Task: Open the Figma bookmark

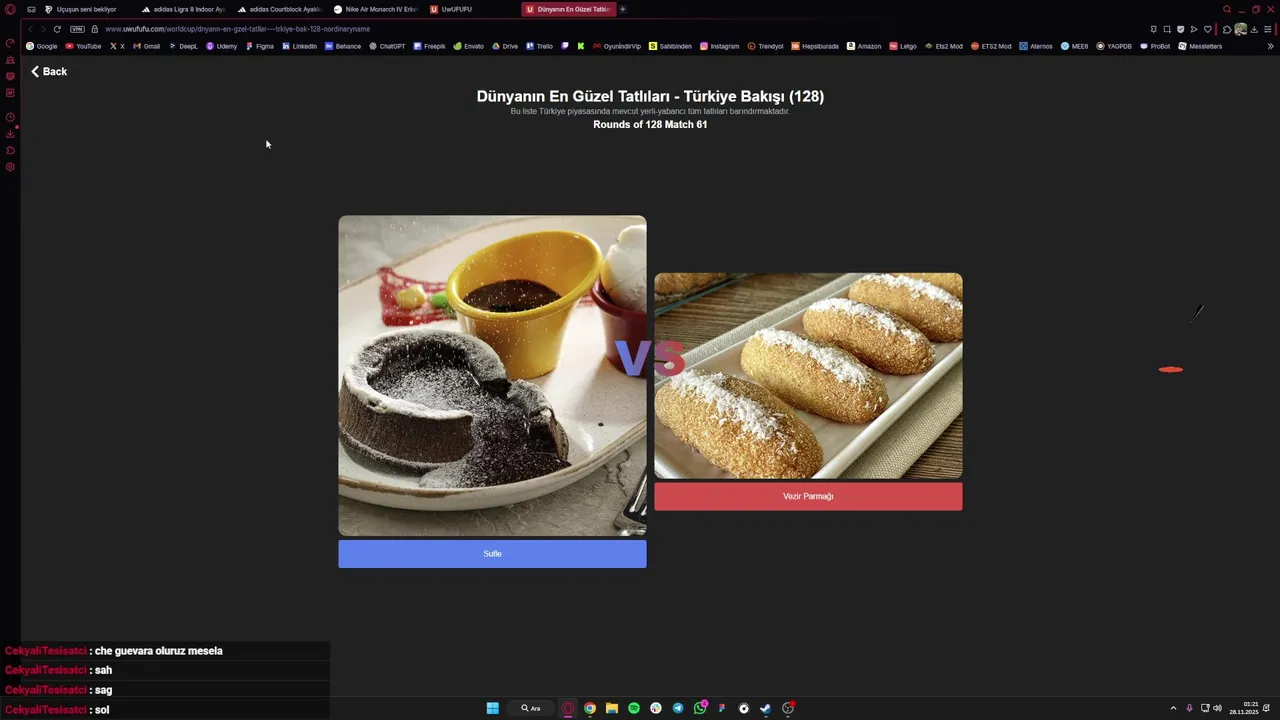Action: (260, 46)
